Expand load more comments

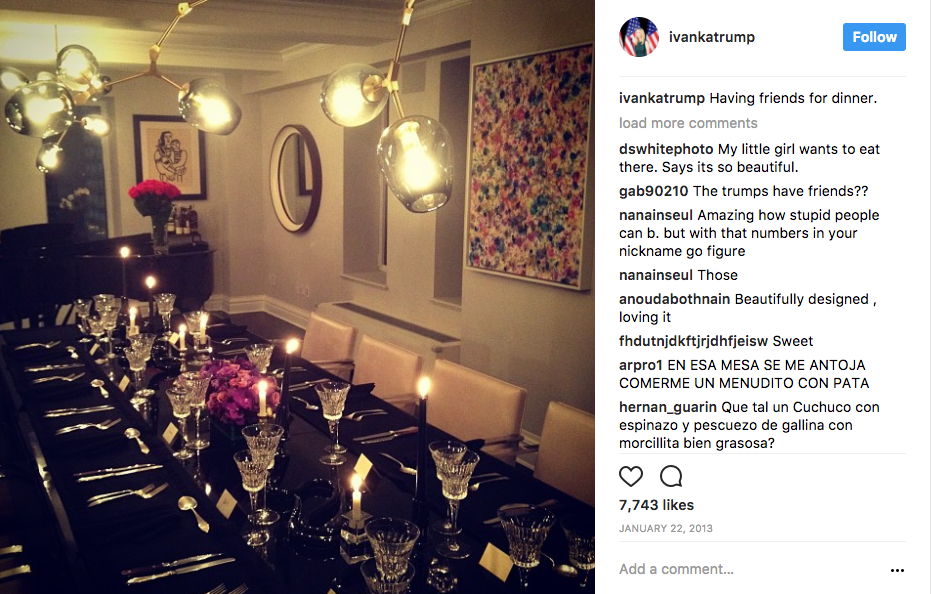tap(688, 123)
